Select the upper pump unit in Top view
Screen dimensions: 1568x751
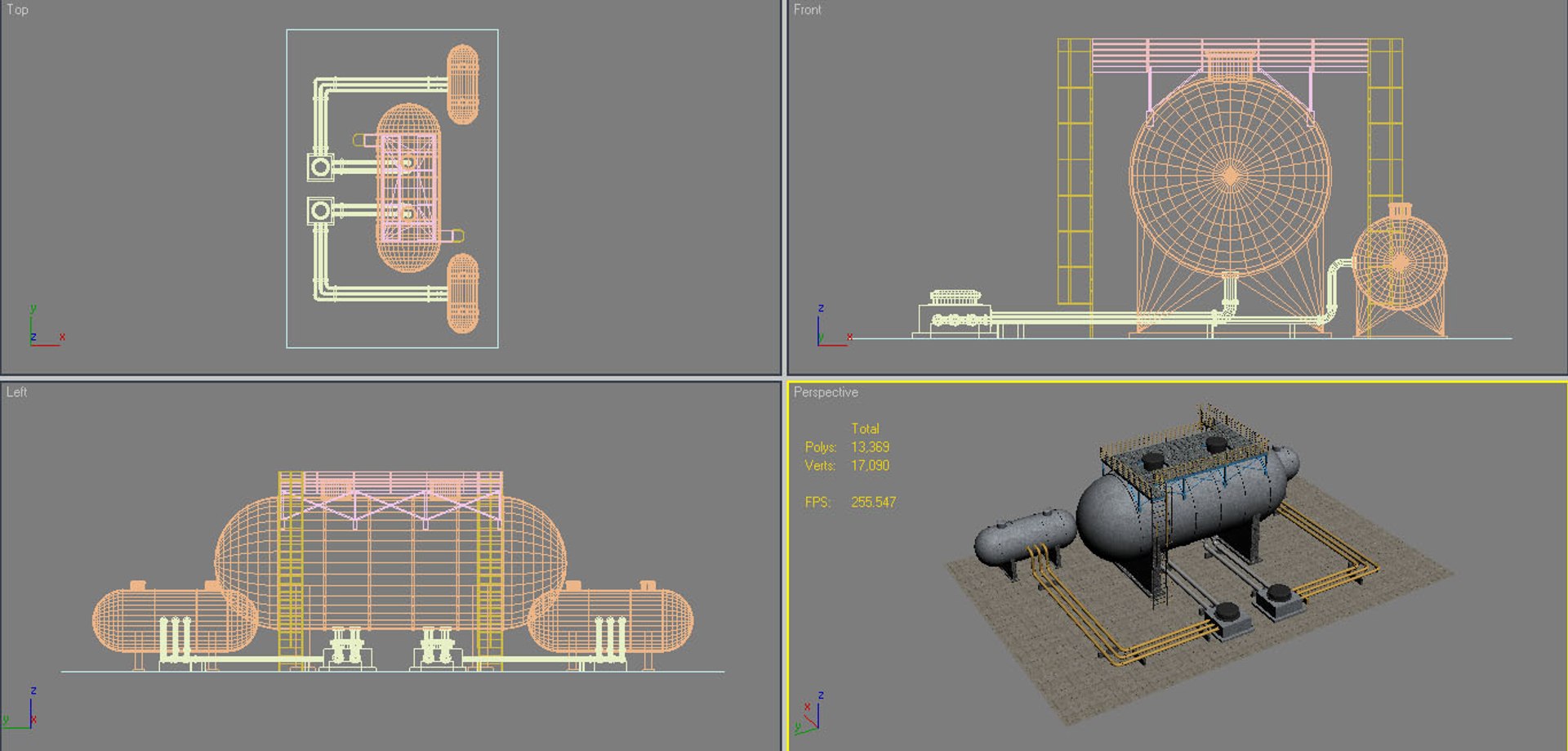[320, 168]
